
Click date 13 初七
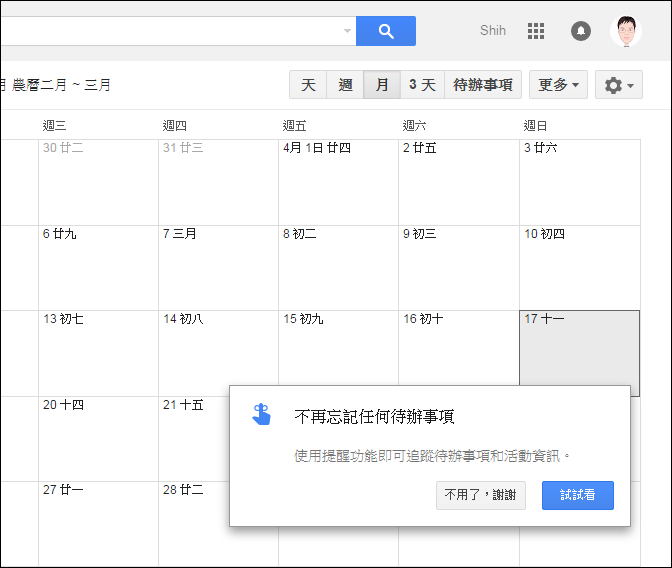tap(63, 319)
